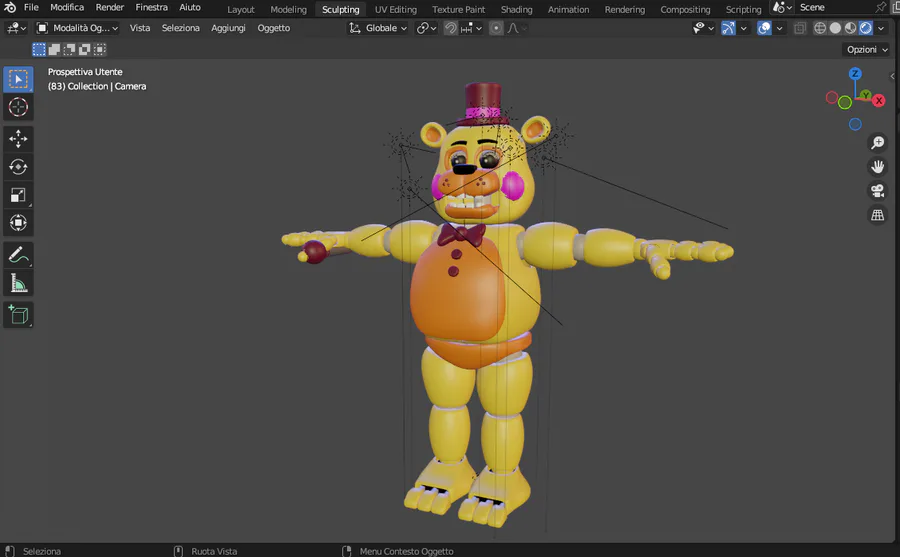Select the Measure ruler tool
The image size is (900, 557).
click(x=18, y=283)
